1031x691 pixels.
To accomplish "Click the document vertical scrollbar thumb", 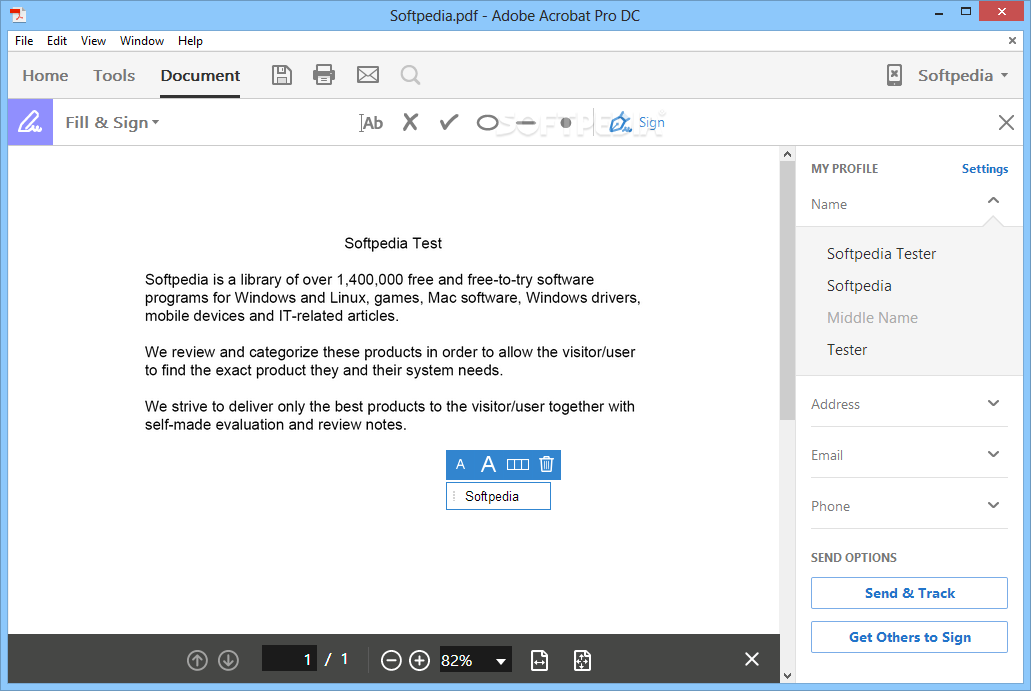I will click(787, 289).
